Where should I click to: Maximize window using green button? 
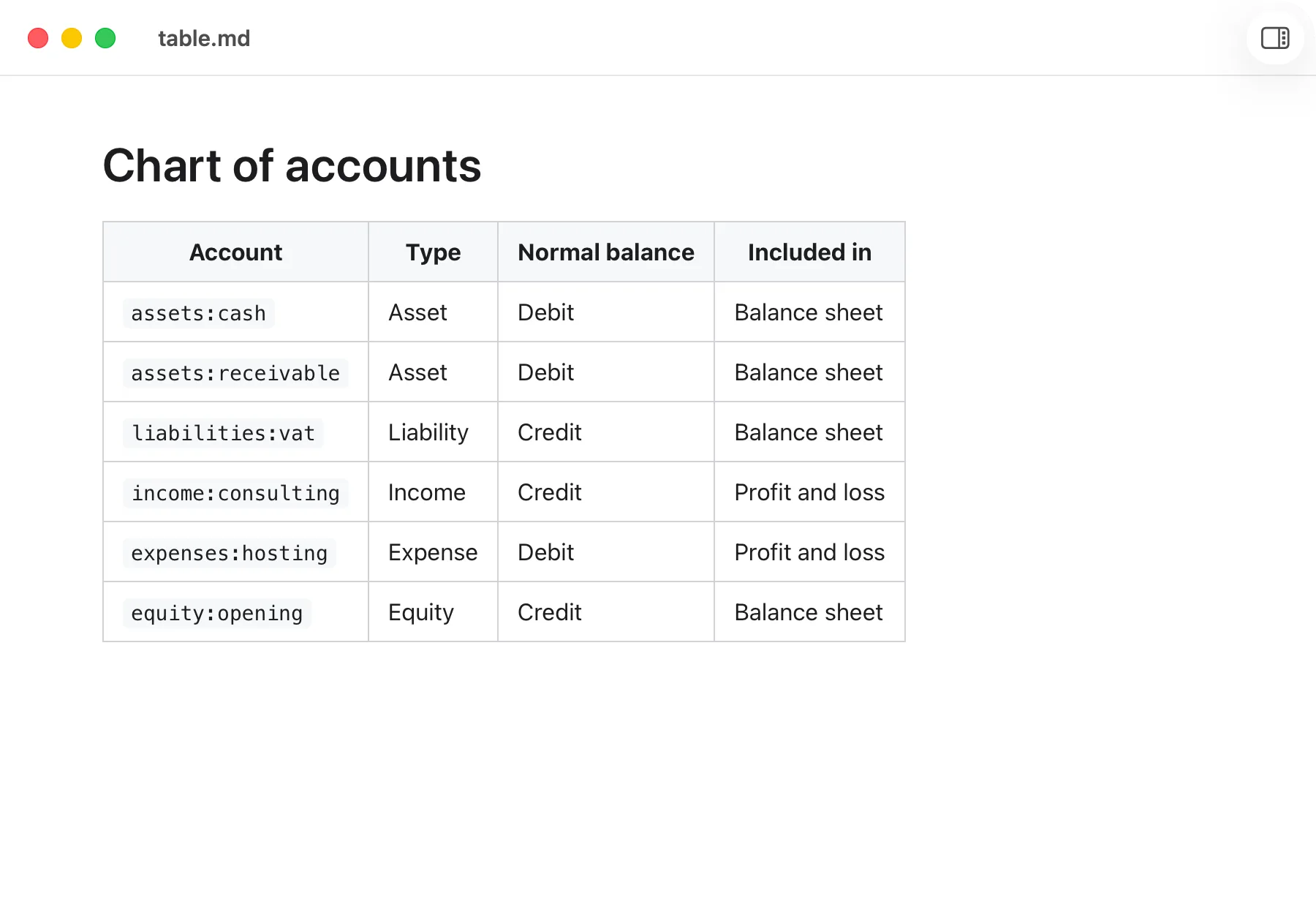click(105, 38)
